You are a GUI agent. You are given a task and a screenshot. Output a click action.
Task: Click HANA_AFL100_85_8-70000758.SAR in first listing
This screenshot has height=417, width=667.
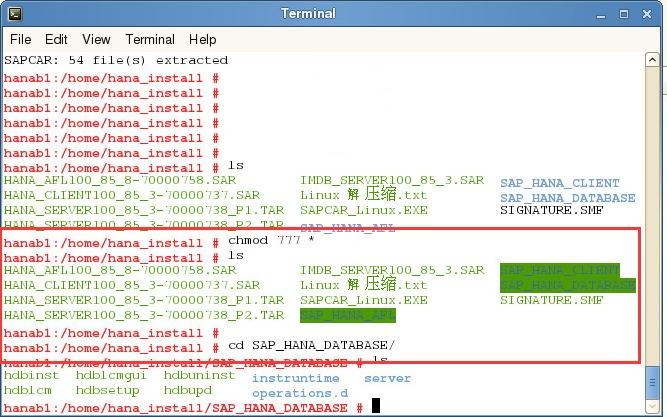(120, 180)
